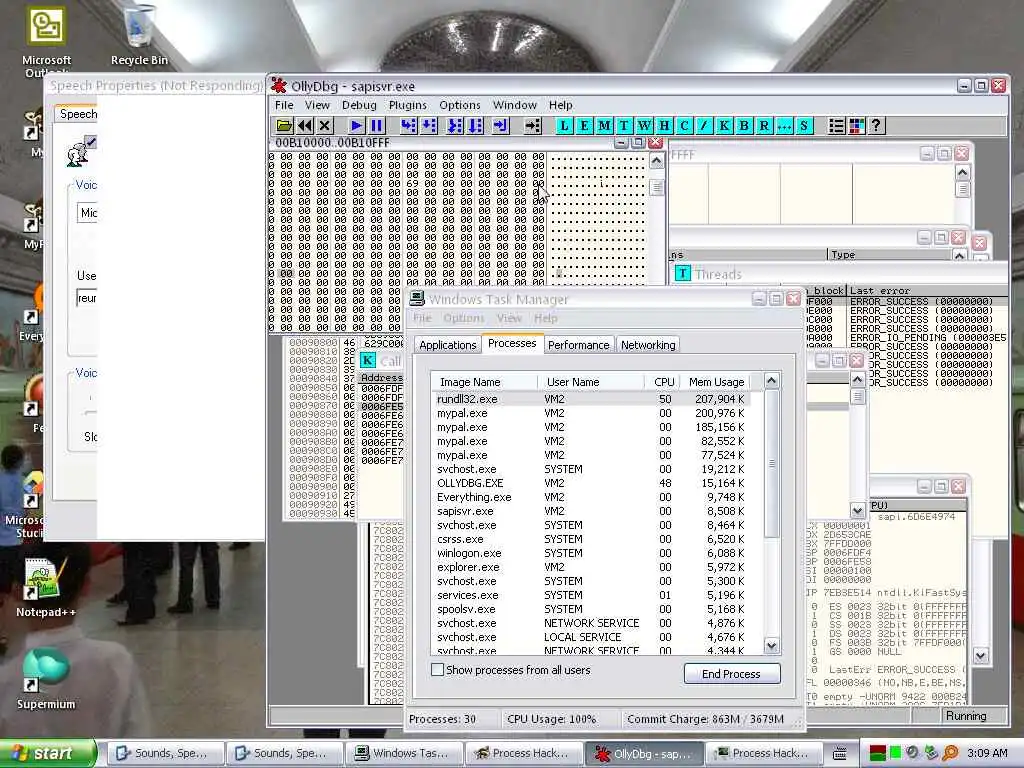Screen dimensions: 1024x768
Task: Select the OLLYDBG.EXE process row
Action: [x=591, y=483]
